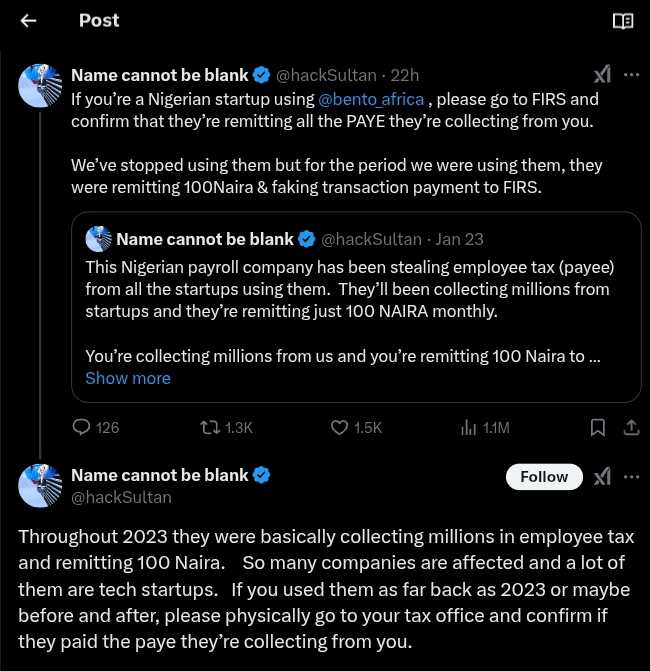Expand quoted tweet with Show more
650x671 pixels.
[128, 378]
